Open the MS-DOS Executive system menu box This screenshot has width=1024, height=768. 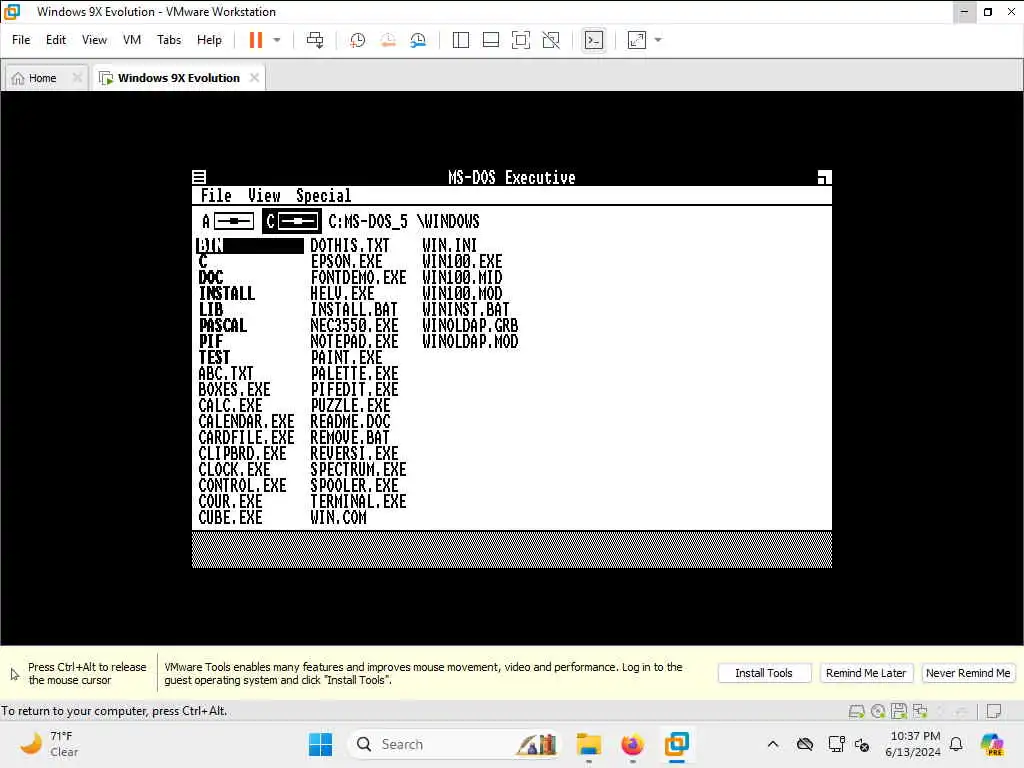tap(199, 177)
